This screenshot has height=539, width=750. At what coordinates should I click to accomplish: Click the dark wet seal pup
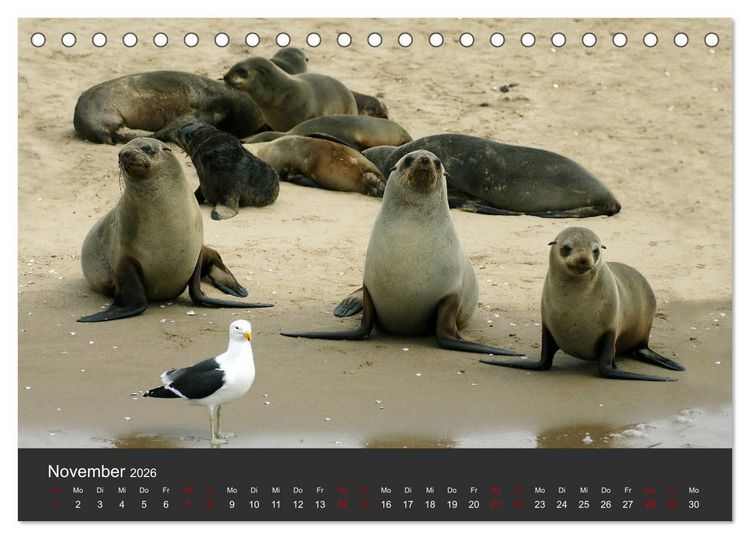pos(225,167)
